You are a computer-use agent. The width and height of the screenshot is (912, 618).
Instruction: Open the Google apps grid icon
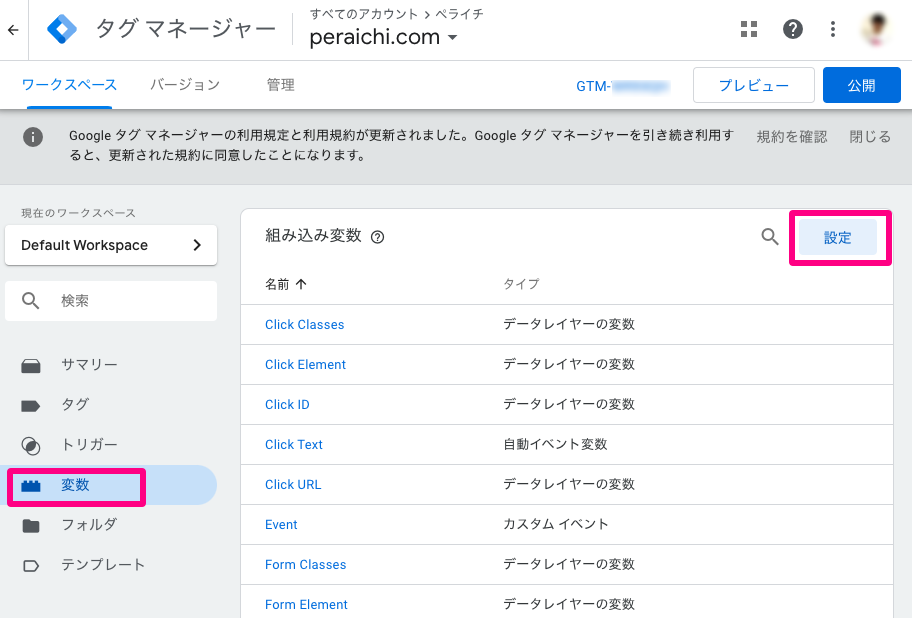click(x=749, y=29)
